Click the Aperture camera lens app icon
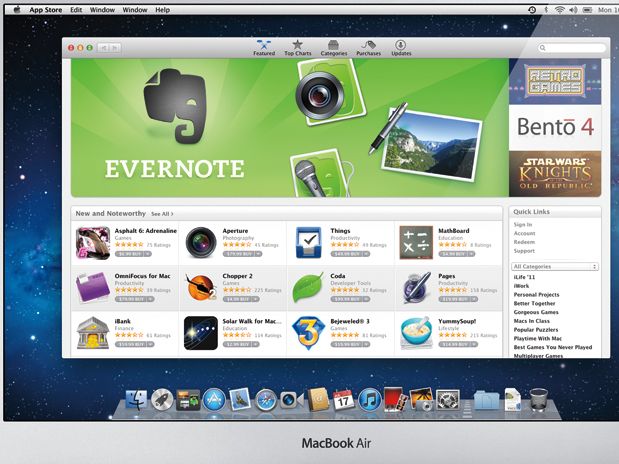 [x=200, y=242]
